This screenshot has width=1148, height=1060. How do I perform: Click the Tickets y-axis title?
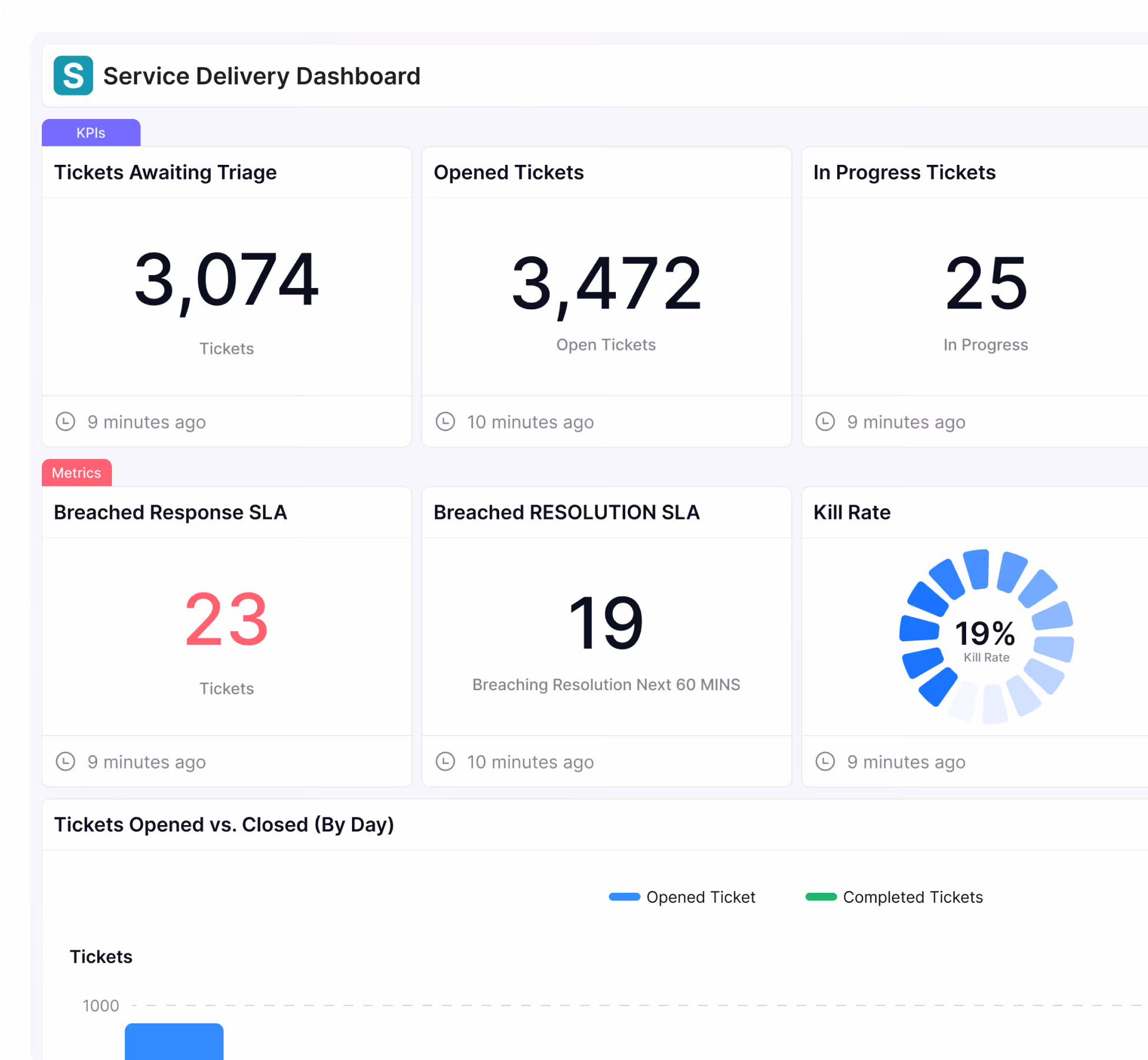[101, 956]
